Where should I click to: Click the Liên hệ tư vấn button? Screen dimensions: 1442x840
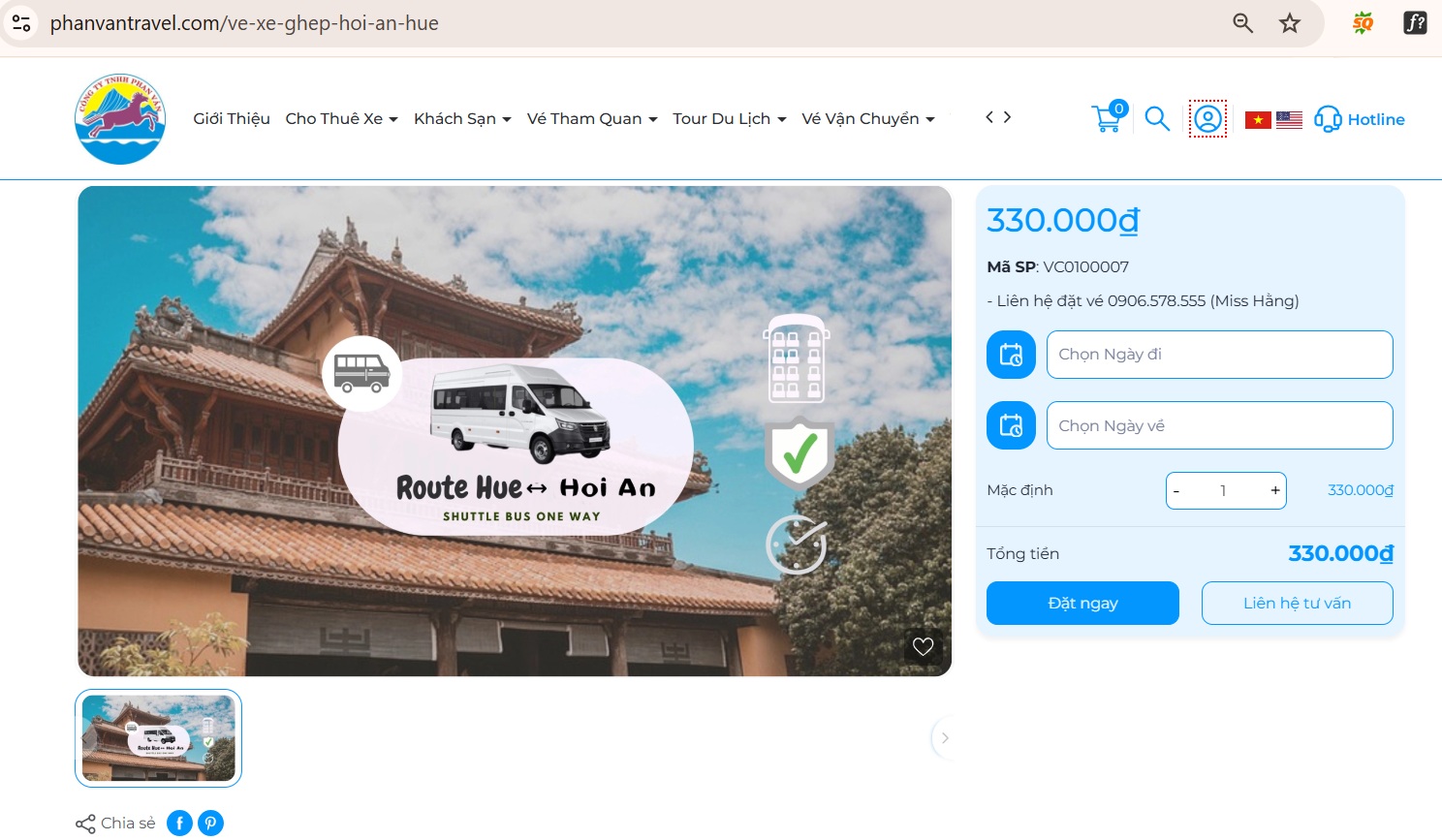coord(1297,603)
